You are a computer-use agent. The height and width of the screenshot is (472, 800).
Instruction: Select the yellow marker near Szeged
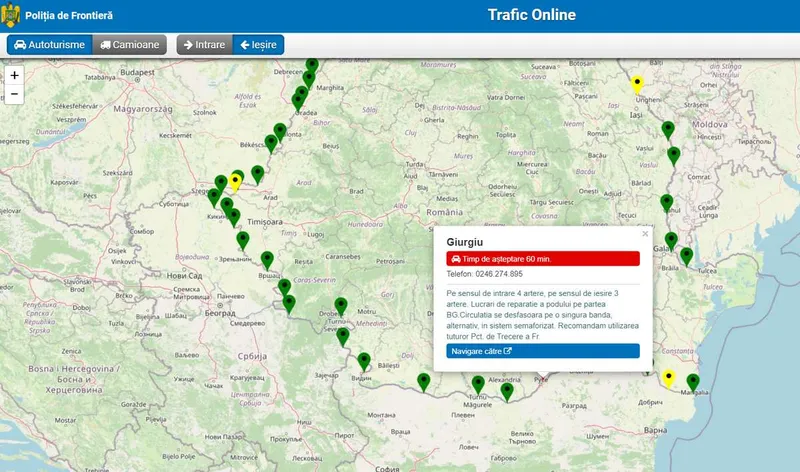(236, 181)
